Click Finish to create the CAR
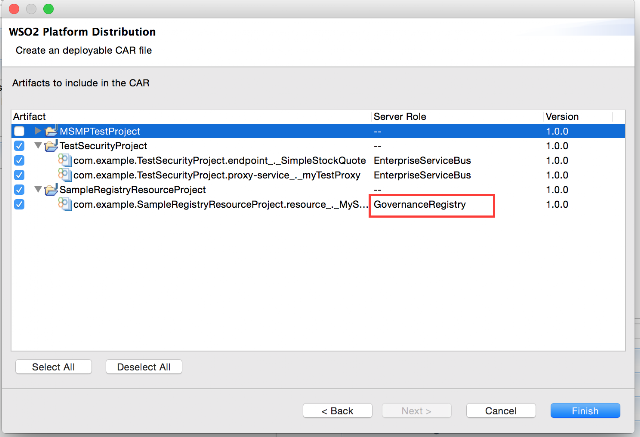Image resolution: width=640 pixels, height=437 pixels. pos(585,410)
